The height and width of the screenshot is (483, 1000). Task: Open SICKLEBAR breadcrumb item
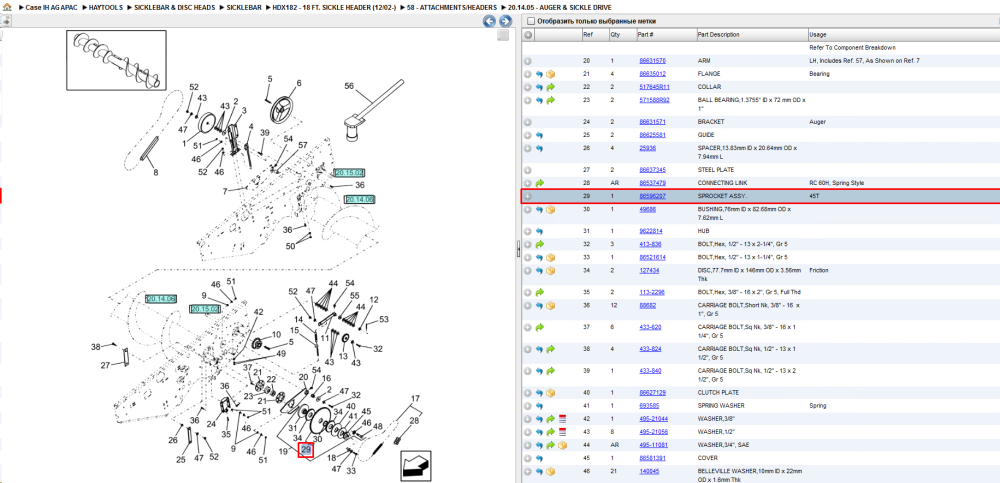(x=244, y=8)
